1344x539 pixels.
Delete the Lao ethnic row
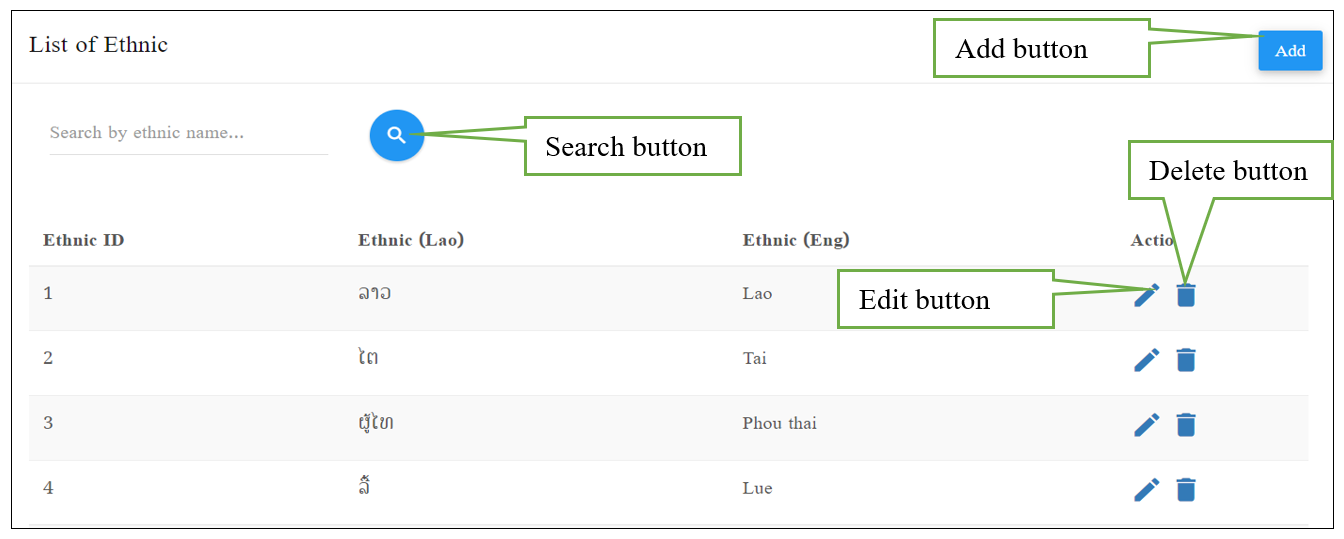(1186, 295)
